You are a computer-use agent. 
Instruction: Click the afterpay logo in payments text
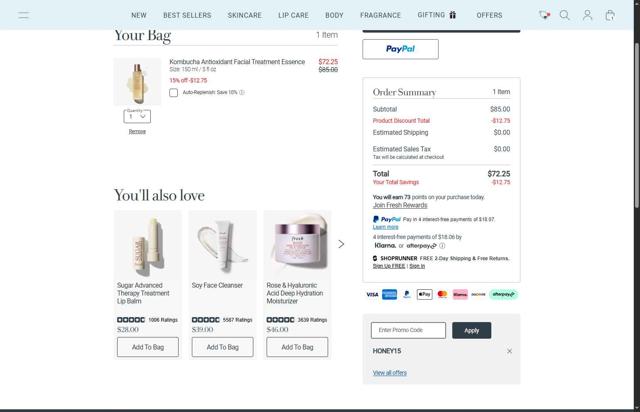click(422, 246)
